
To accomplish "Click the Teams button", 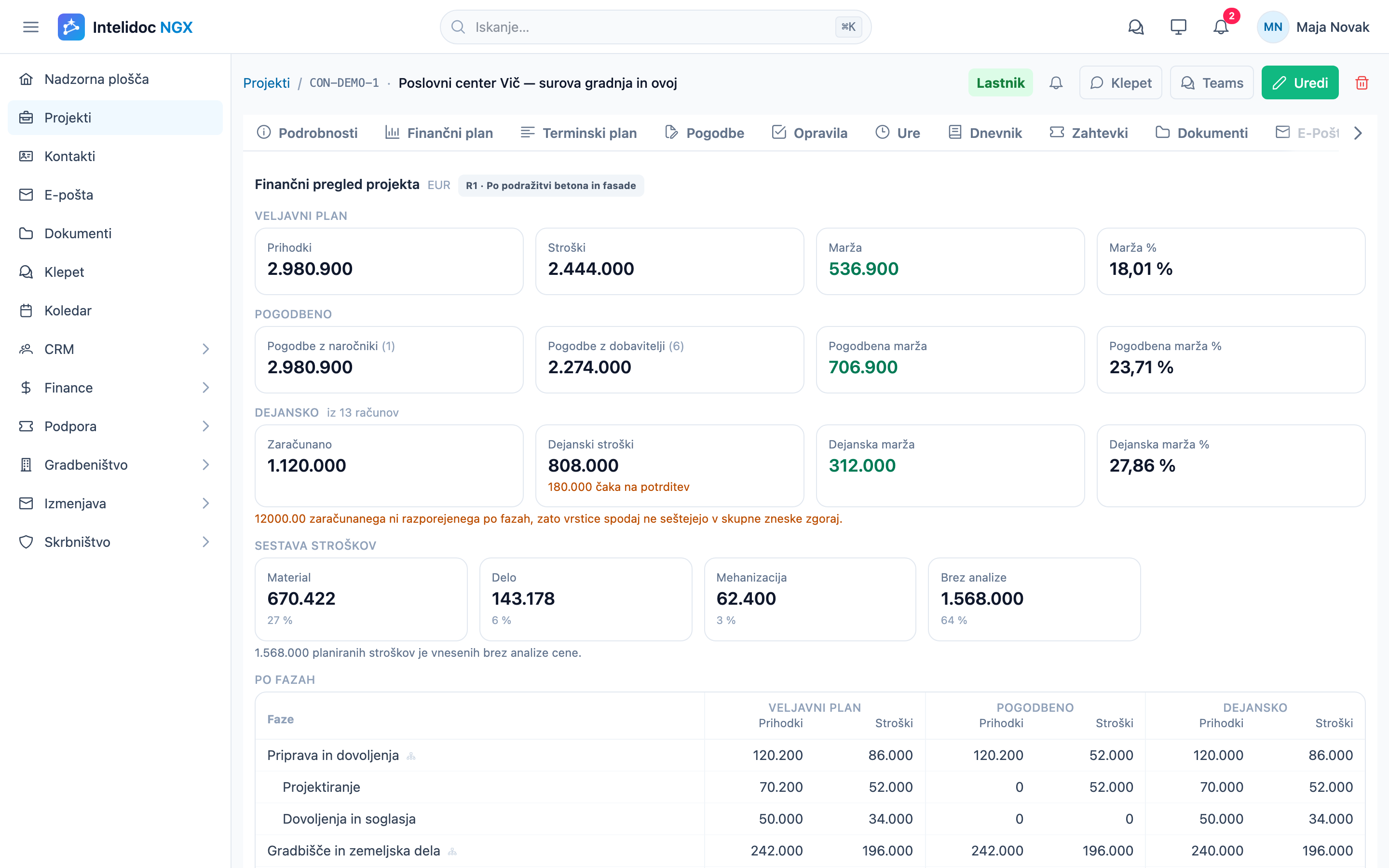I will click(x=1212, y=82).
